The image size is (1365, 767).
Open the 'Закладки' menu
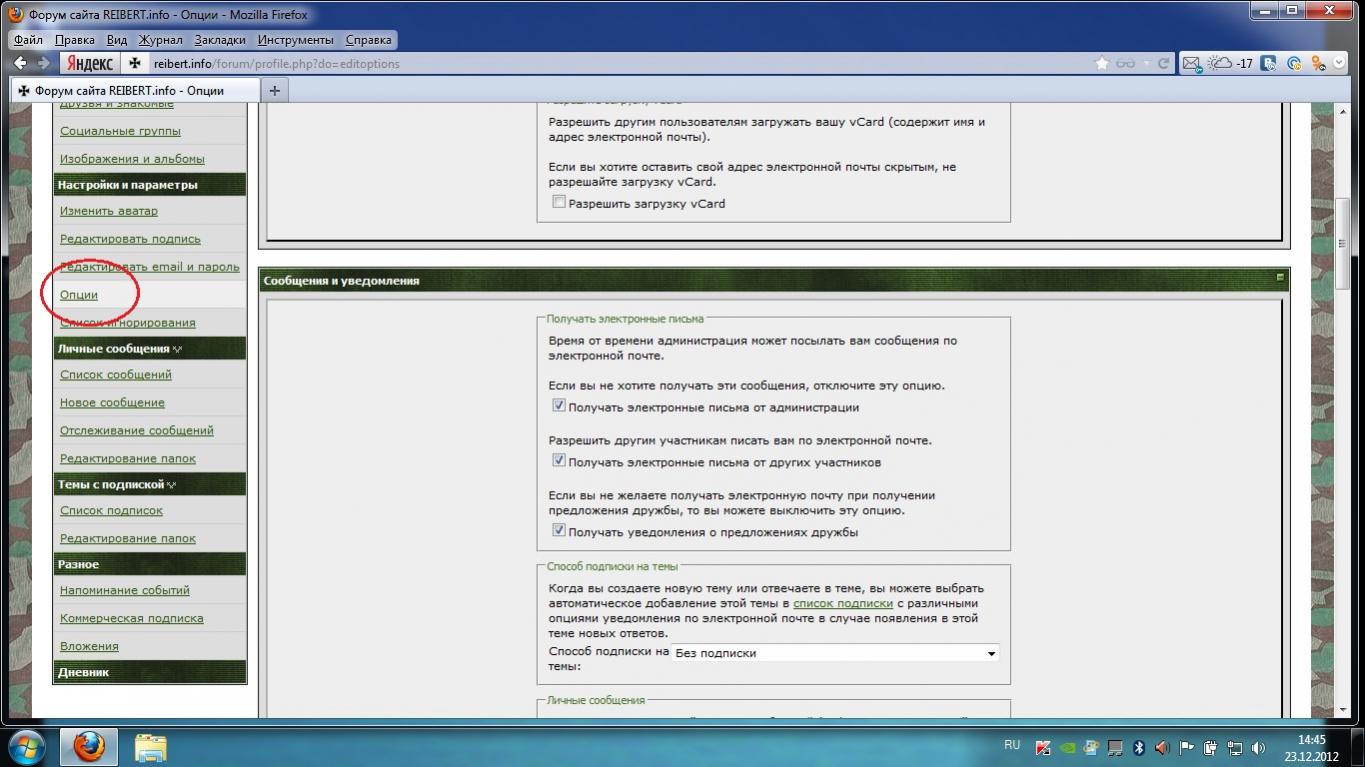click(x=220, y=40)
